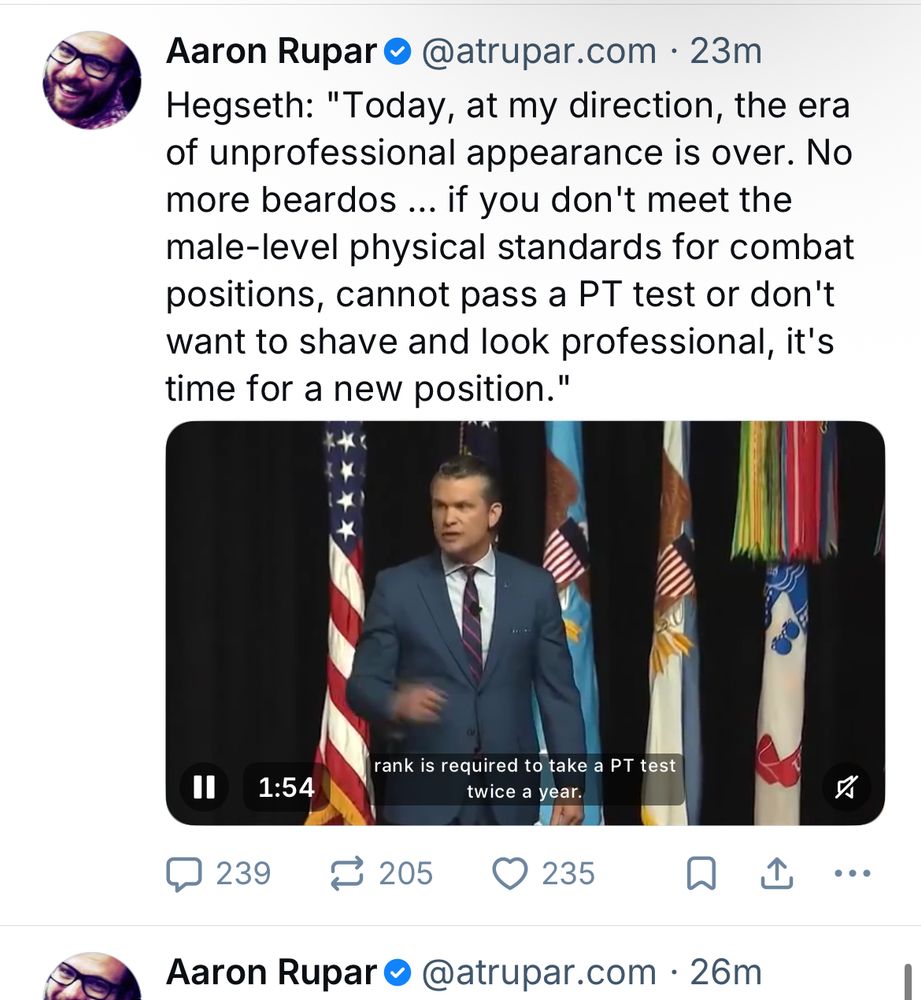Open the post via the 23m timestamp
This screenshot has width=921, height=1000.
pos(726,52)
